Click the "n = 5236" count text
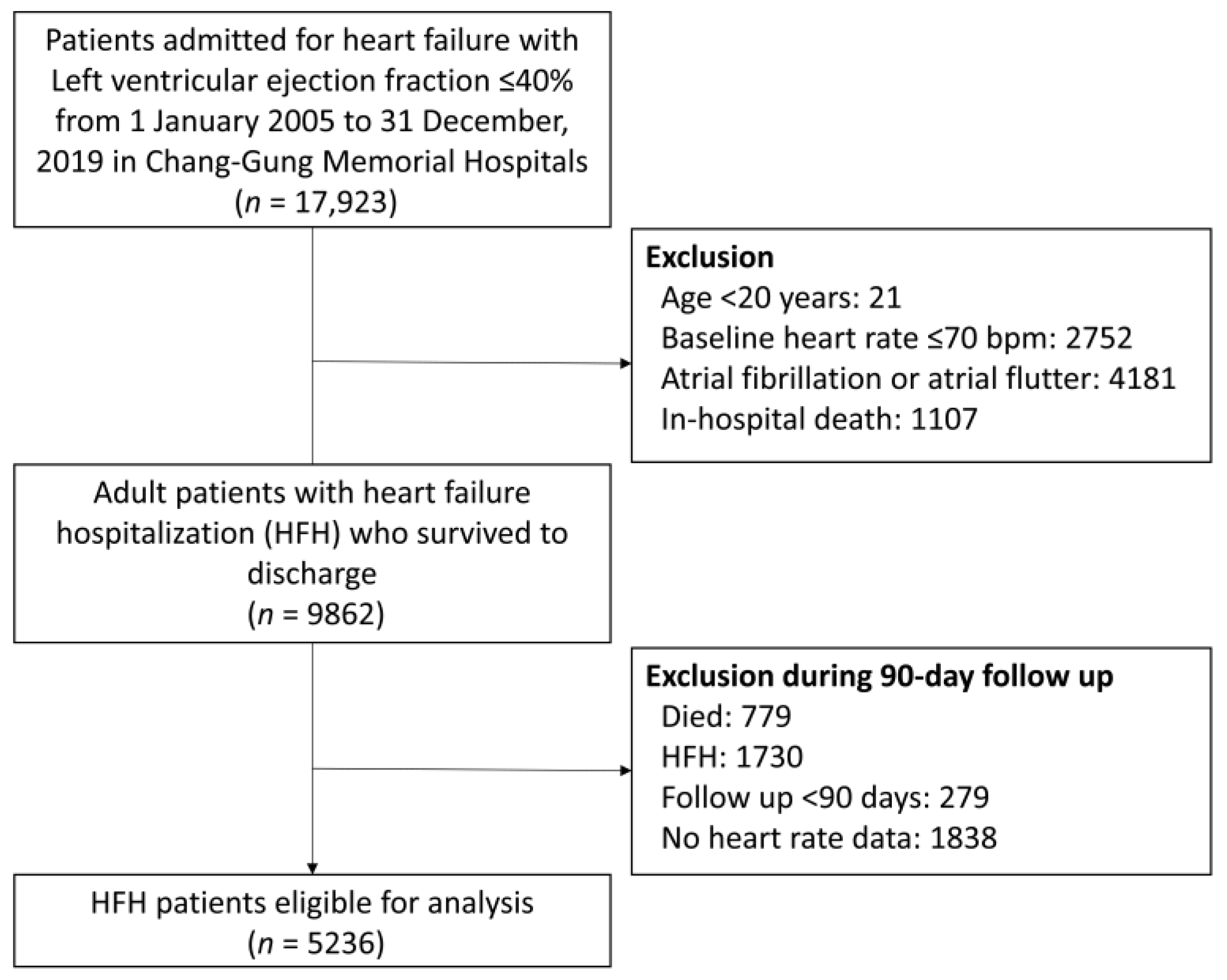The image size is (1227, 980). coord(316,943)
